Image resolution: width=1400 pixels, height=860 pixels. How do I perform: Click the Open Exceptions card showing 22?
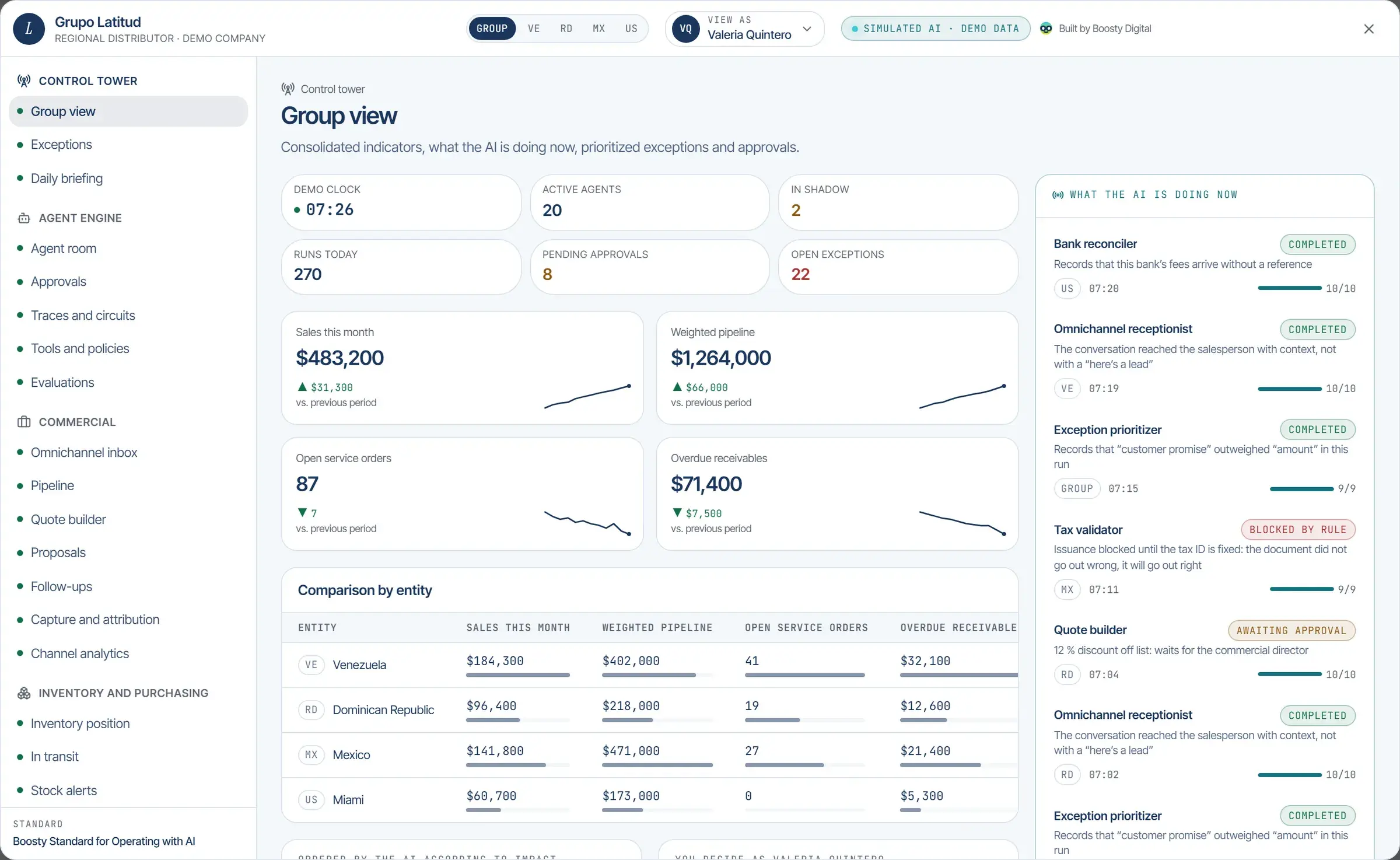click(x=898, y=267)
